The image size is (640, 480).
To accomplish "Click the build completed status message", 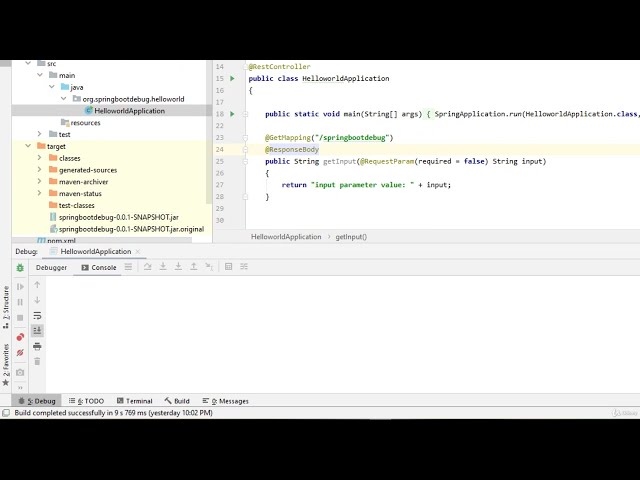I will coord(113,413).
